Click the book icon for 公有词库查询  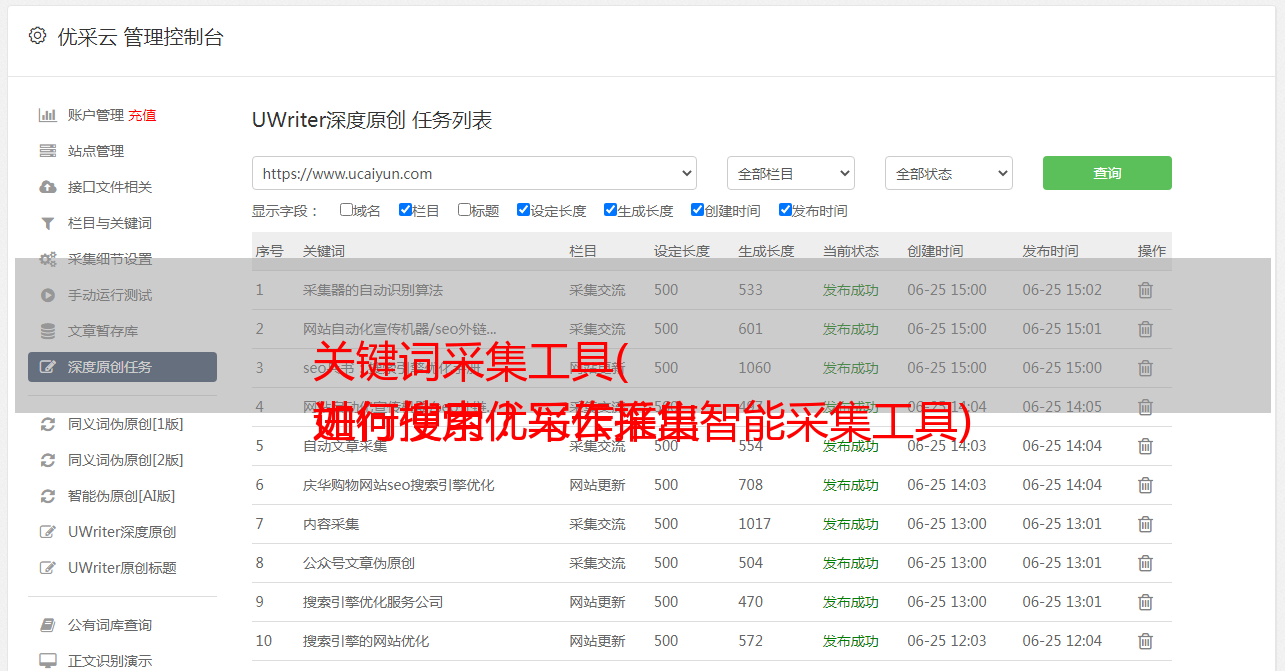[x=47, y=625]
